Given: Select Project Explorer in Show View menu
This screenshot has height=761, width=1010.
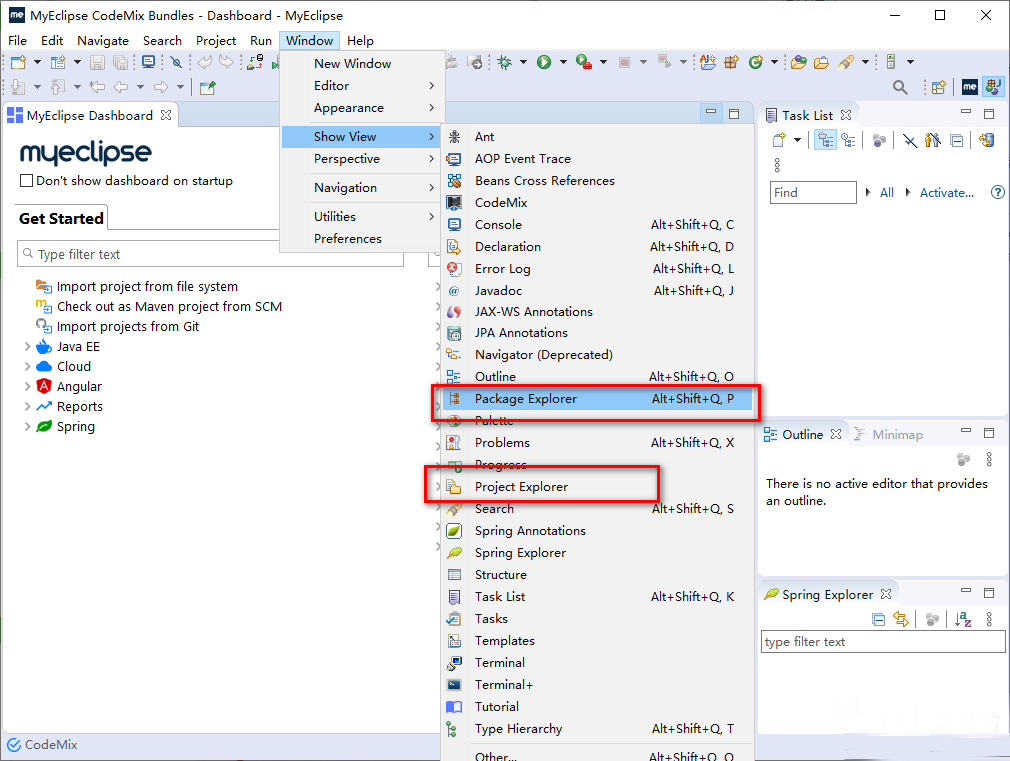Looking at the screenshot, I should tap(597, 486).
